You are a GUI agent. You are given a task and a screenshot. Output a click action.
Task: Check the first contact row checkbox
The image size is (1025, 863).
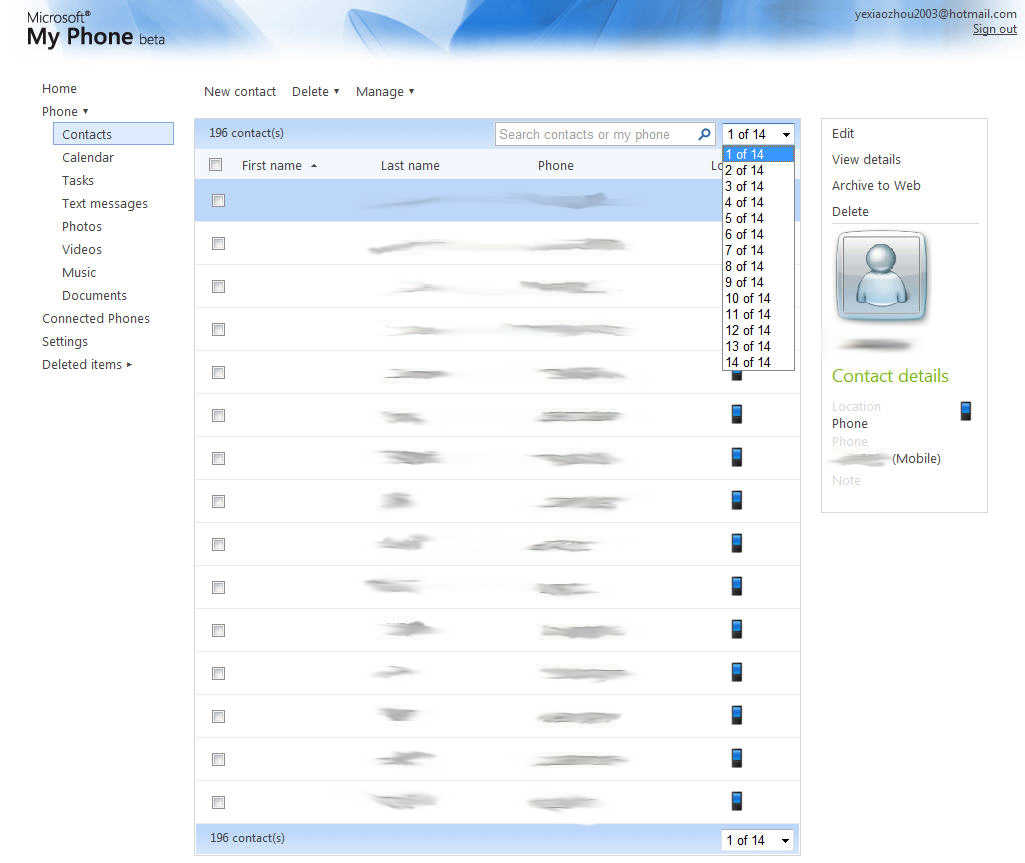[218, 200]
